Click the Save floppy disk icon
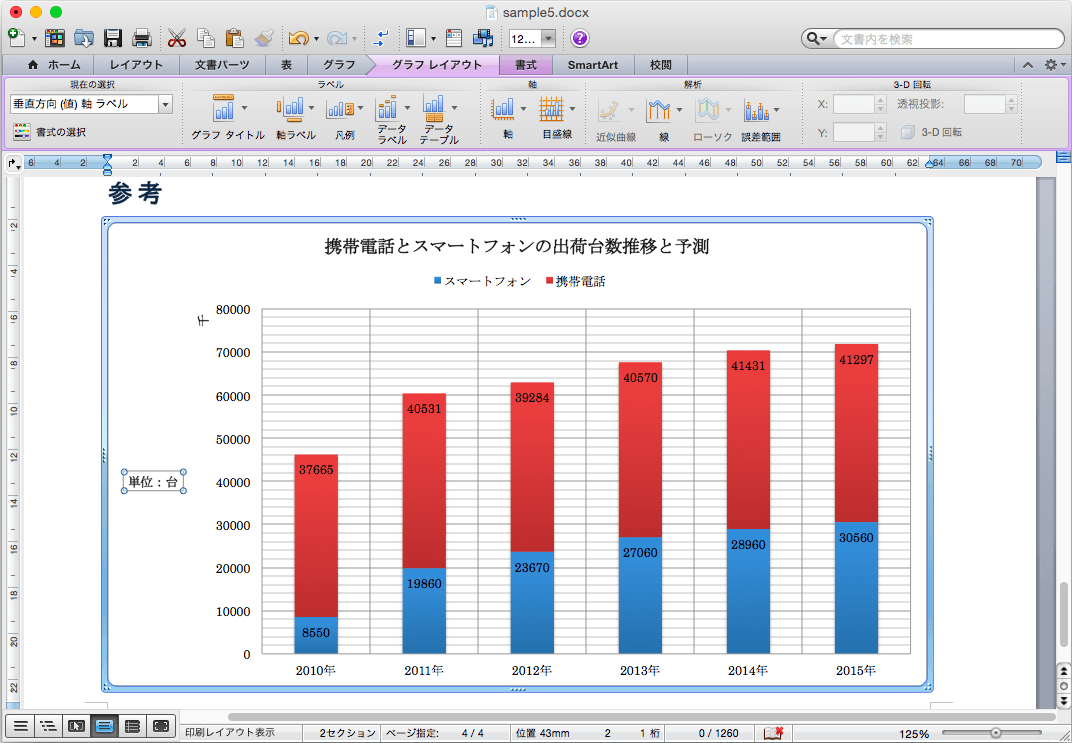The width and height of the screenshot is (1072, 743). tap(113, 39)
